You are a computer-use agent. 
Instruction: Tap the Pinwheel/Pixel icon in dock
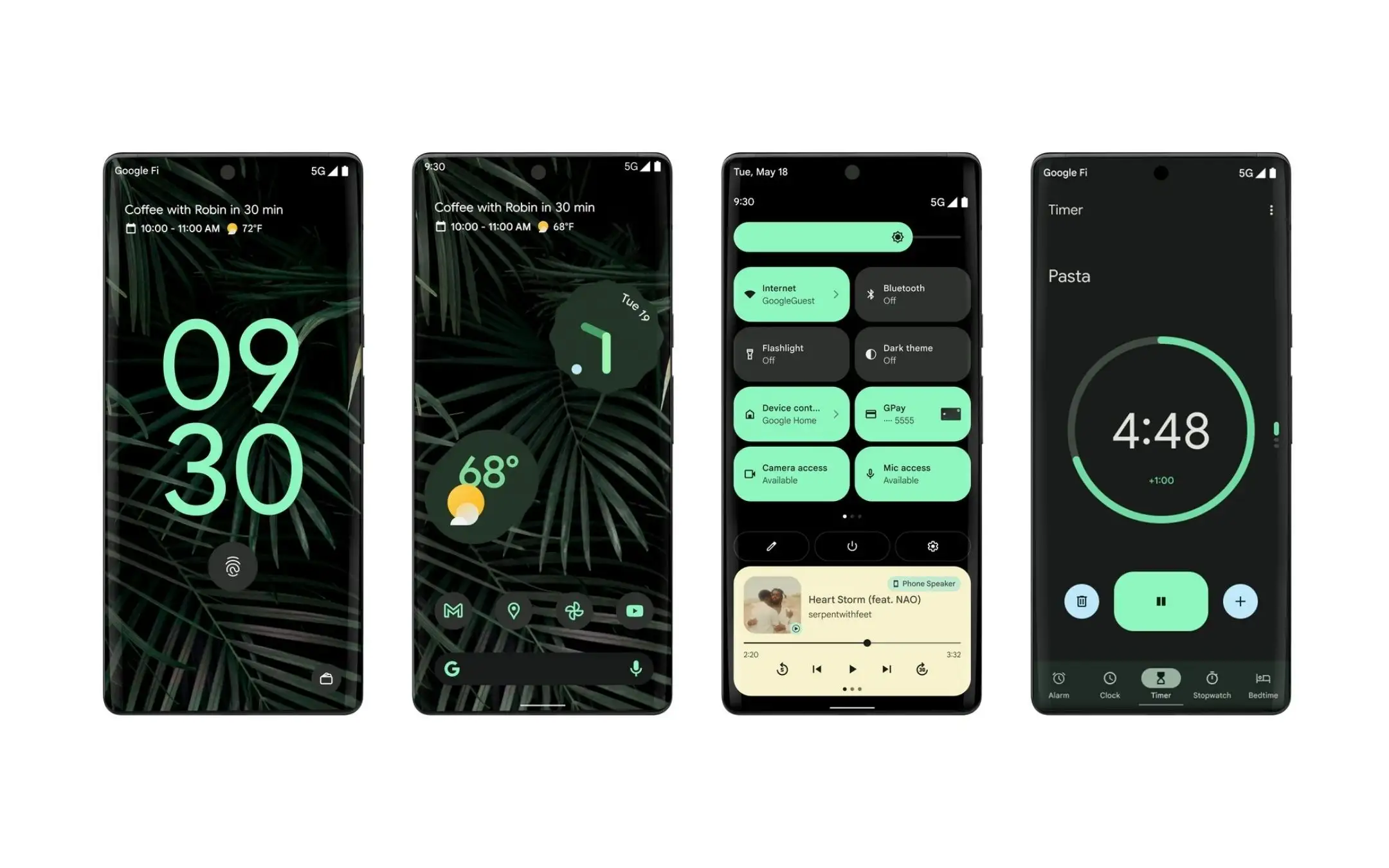coord(575,610)
